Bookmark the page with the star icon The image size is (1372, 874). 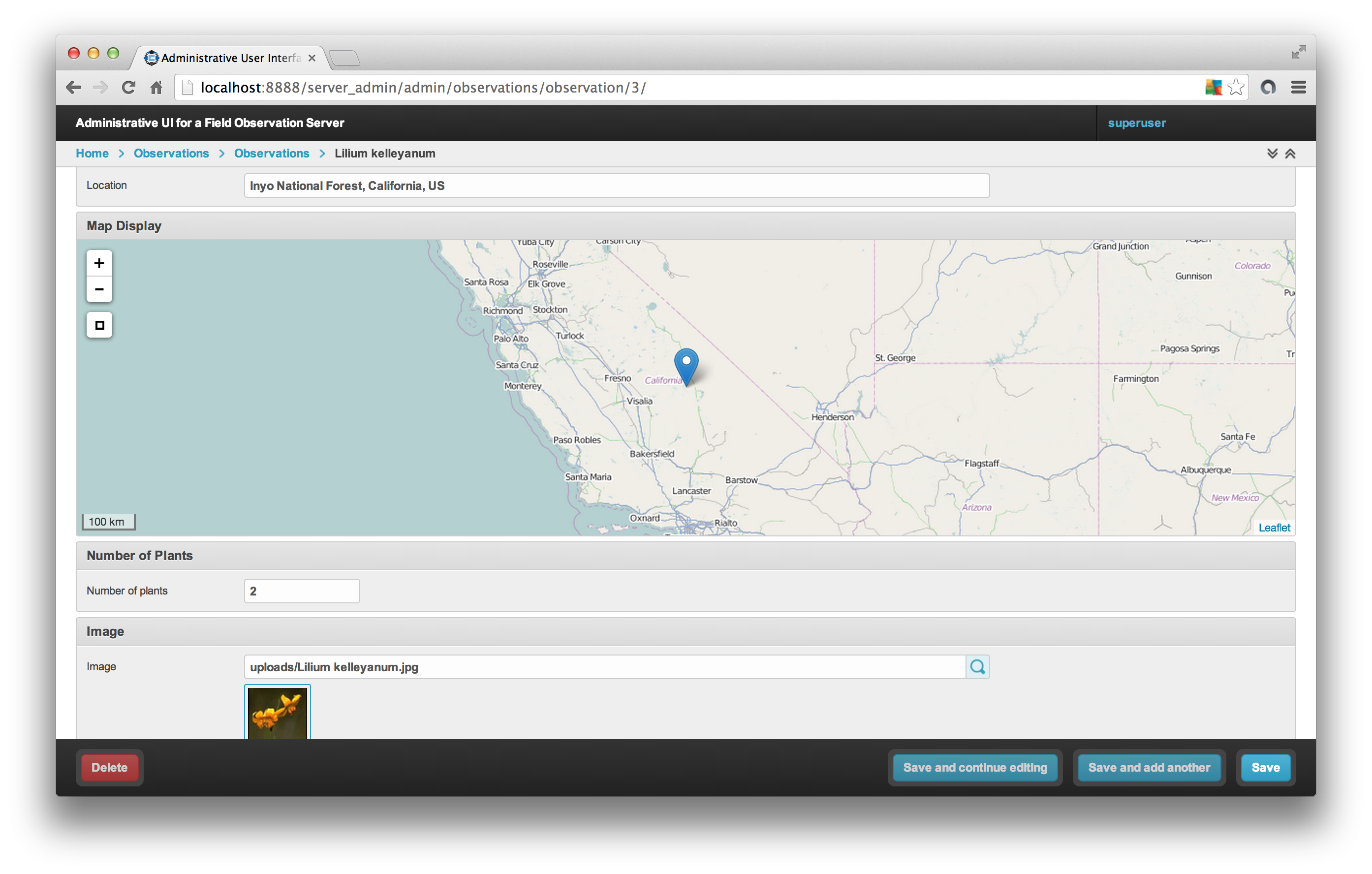(1236, 87)
